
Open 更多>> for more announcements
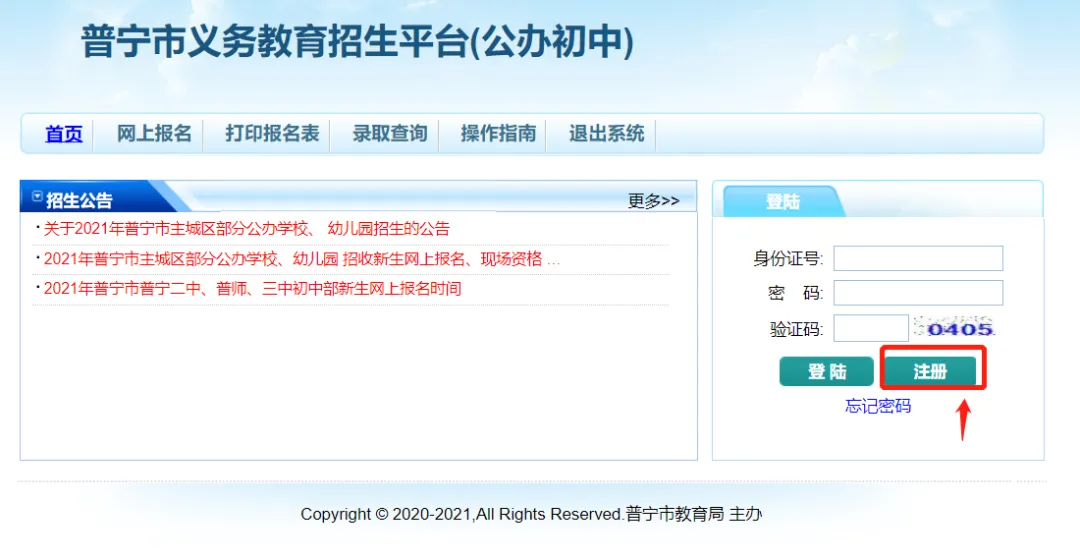click(653, 200)
